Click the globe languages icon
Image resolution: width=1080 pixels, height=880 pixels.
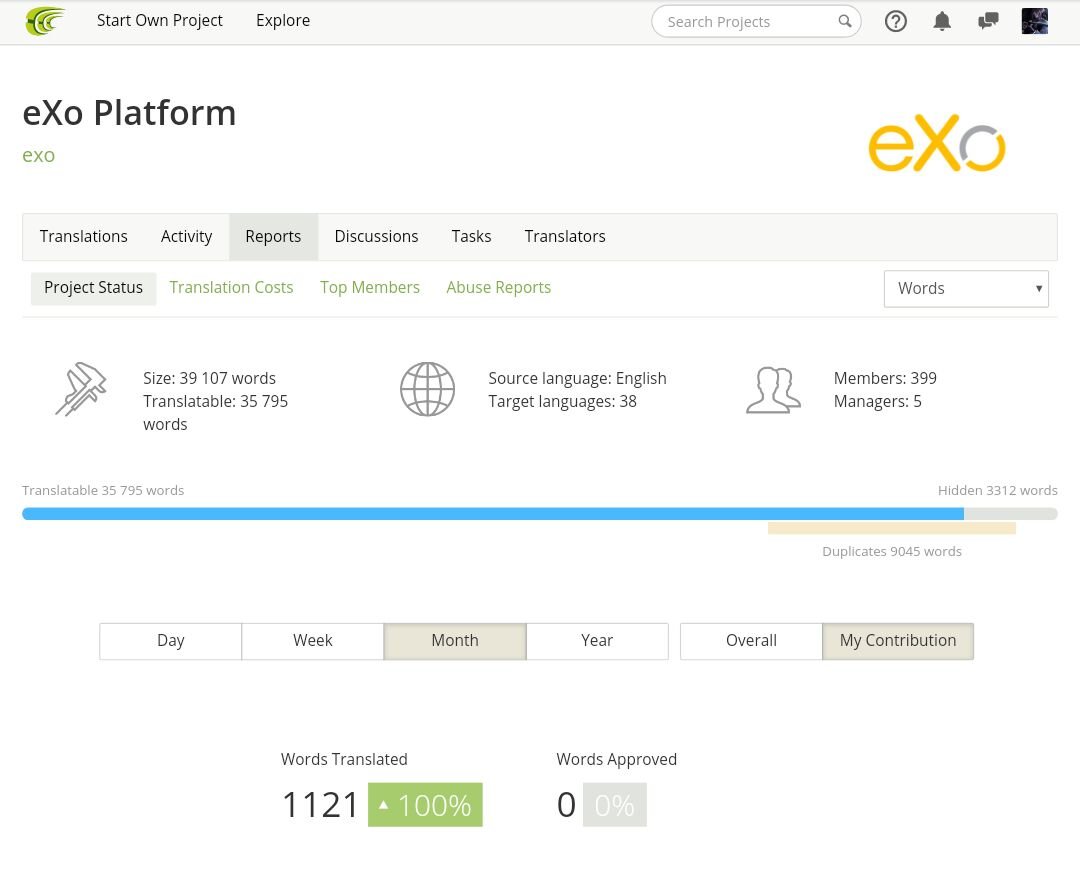(x=427, y=389)
